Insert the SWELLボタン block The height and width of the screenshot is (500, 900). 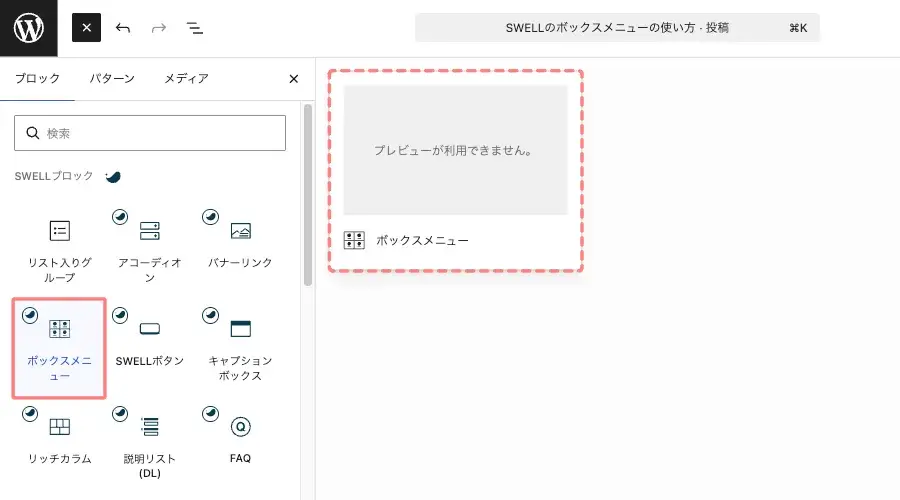click(150, 348)
